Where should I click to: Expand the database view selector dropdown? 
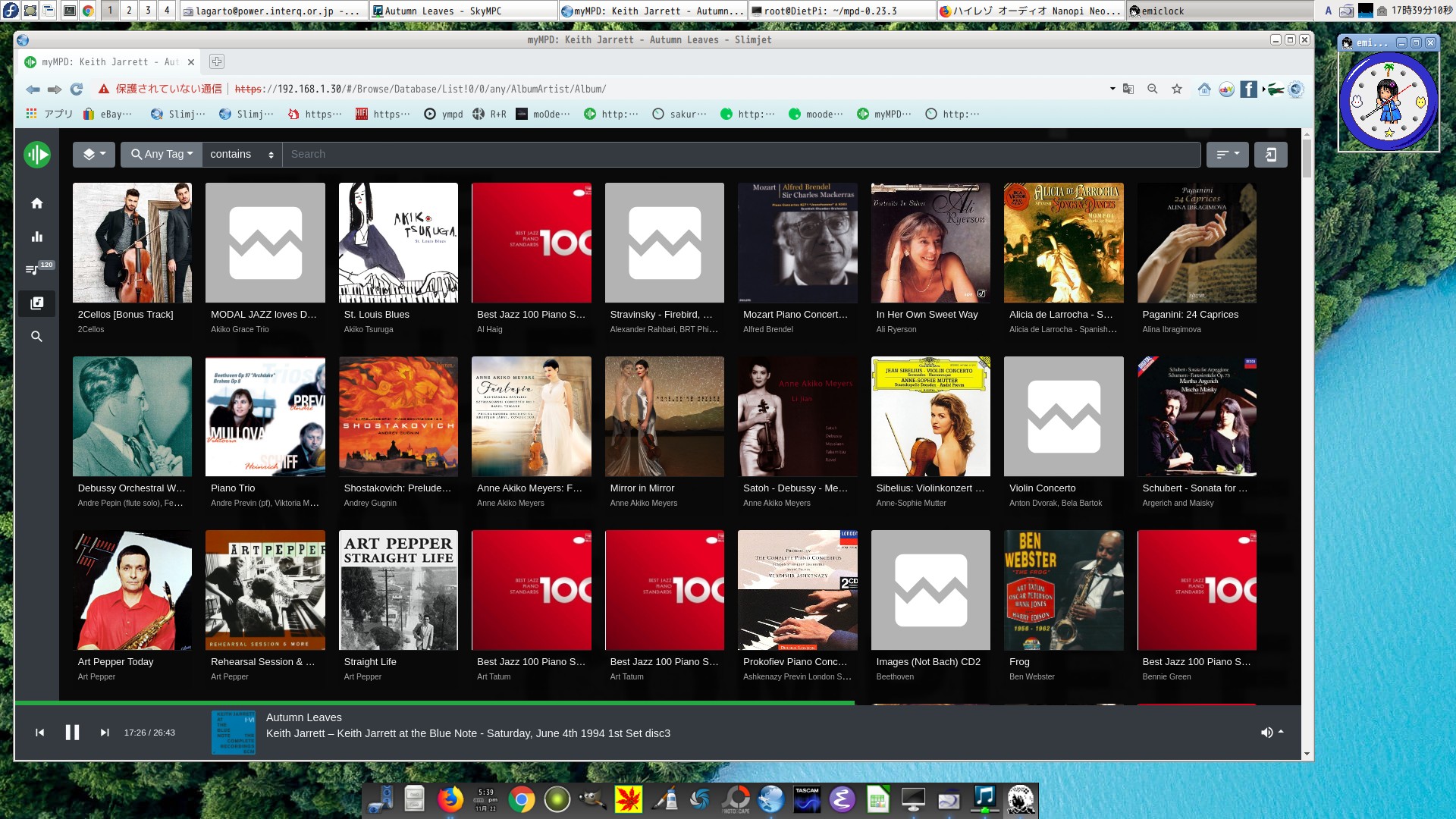[x=94, y=155]
